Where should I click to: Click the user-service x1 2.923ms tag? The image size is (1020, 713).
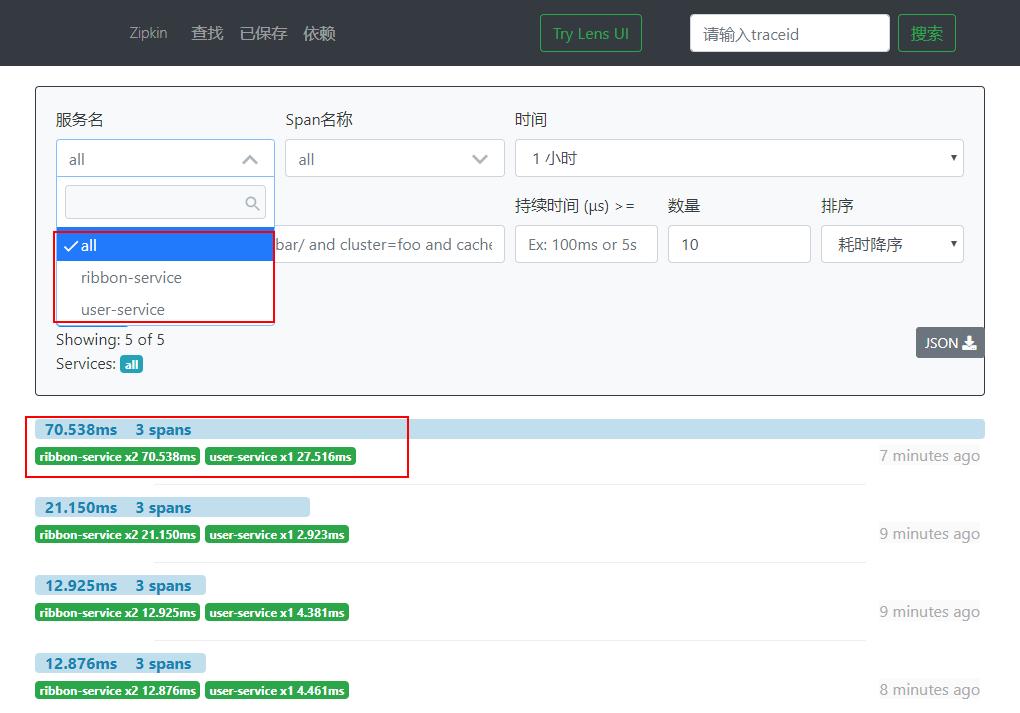(276, 534)
